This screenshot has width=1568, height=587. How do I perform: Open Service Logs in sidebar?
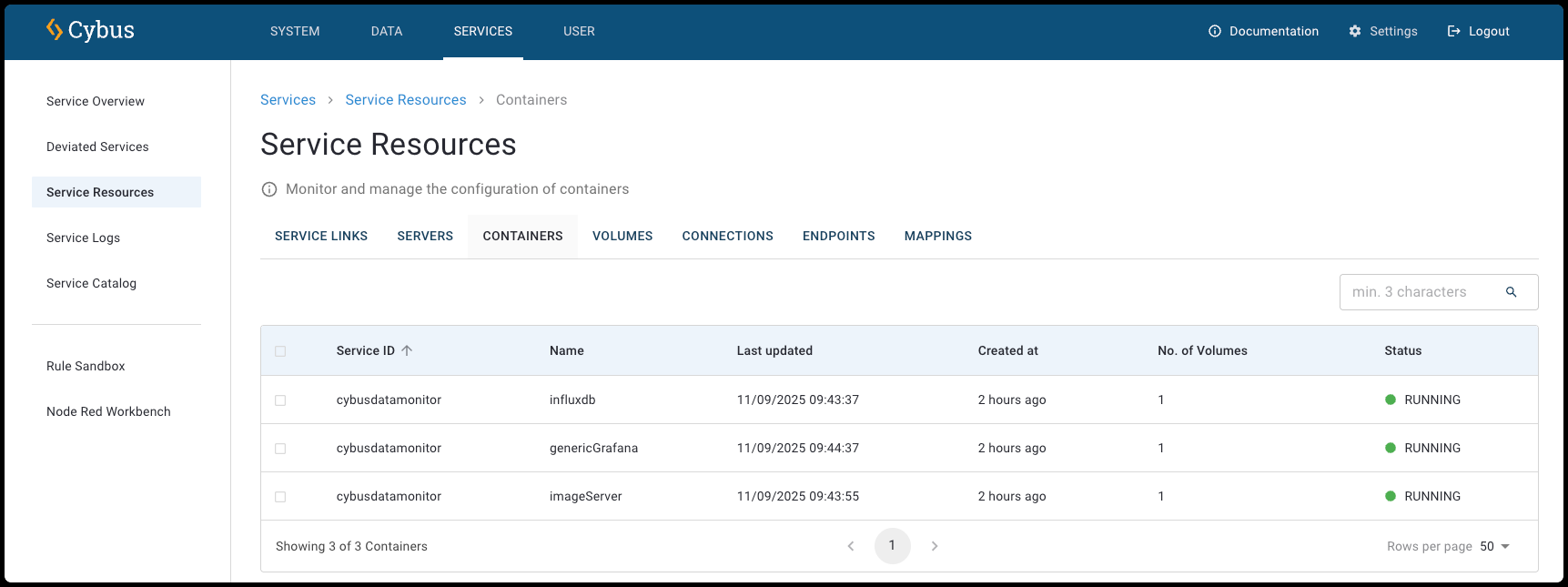pyautogui.click(x=84, y=238)
